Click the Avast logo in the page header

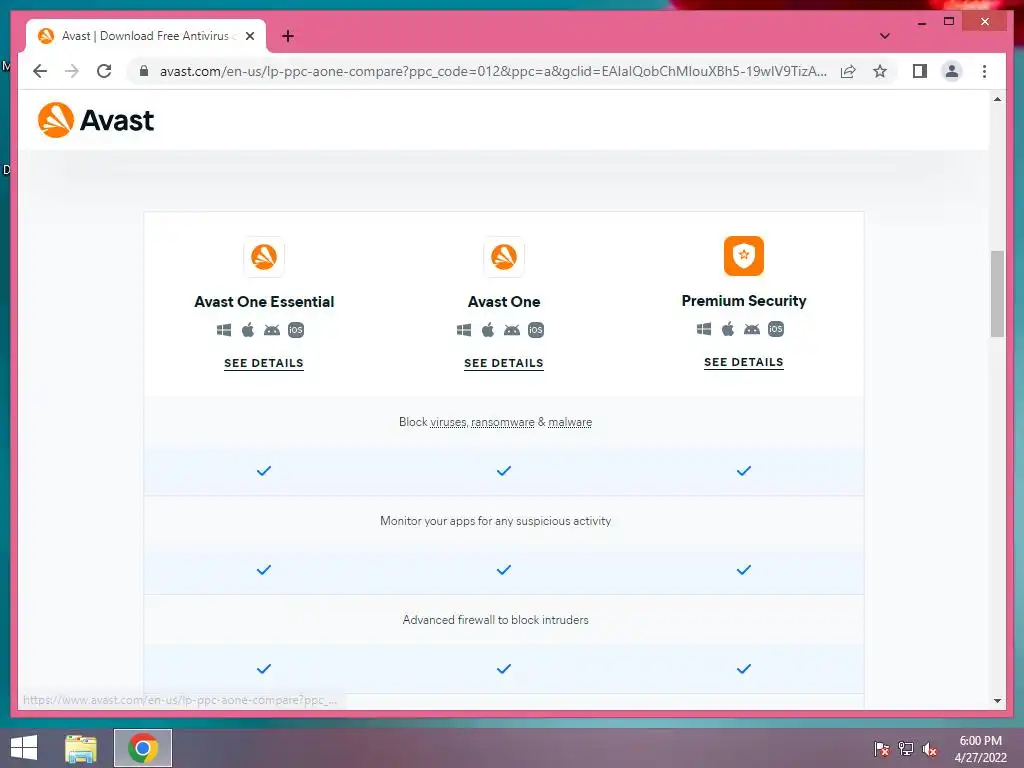(x=96, y=120)
